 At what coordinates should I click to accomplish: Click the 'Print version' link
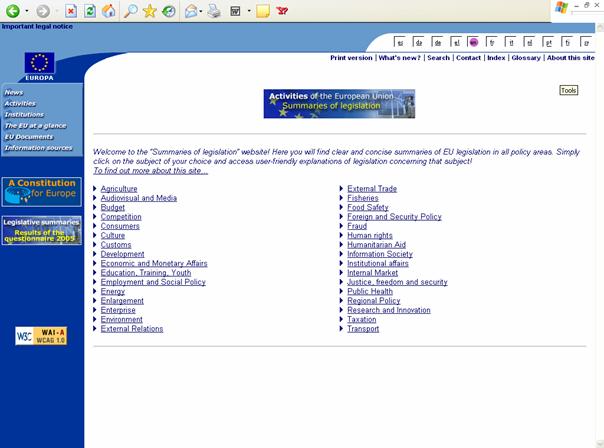[x=351, y=58]
